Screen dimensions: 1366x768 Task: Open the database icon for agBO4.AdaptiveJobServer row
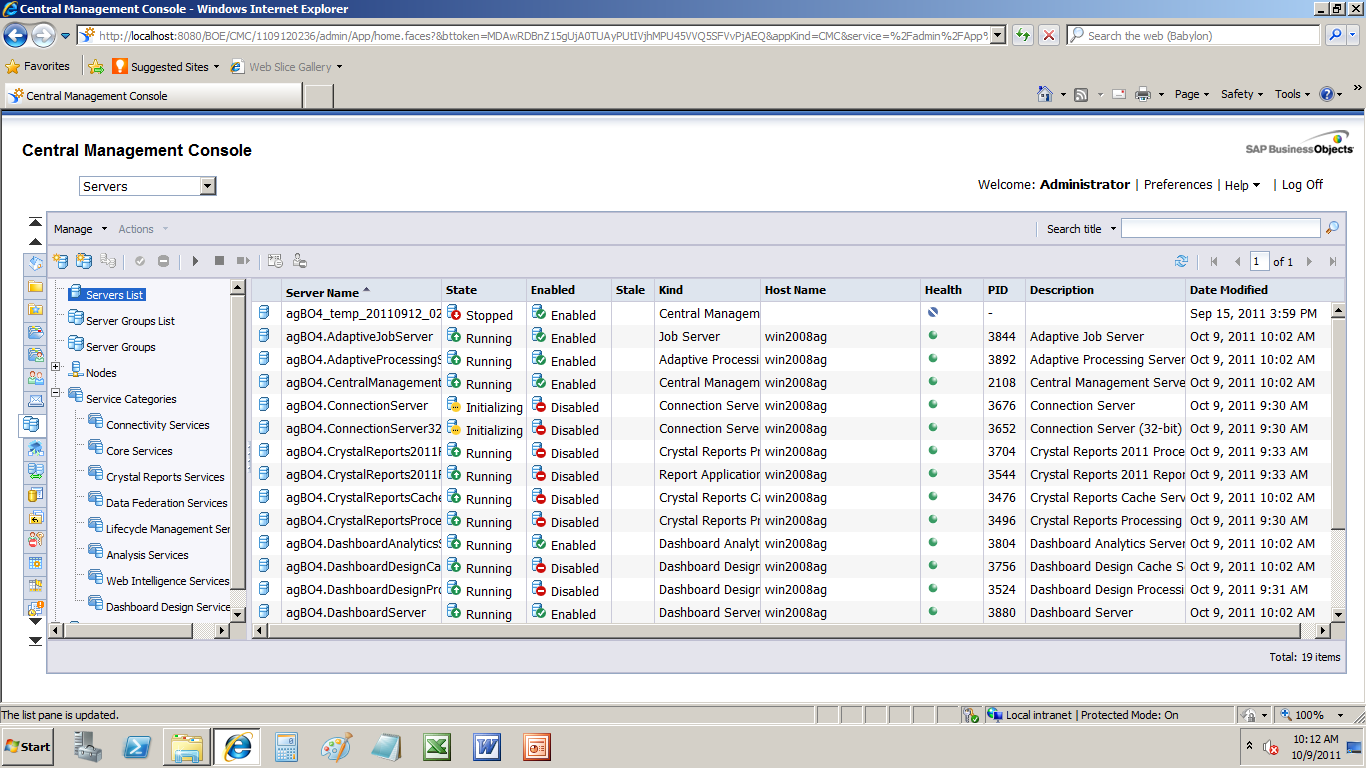click(x=265, y=337)
